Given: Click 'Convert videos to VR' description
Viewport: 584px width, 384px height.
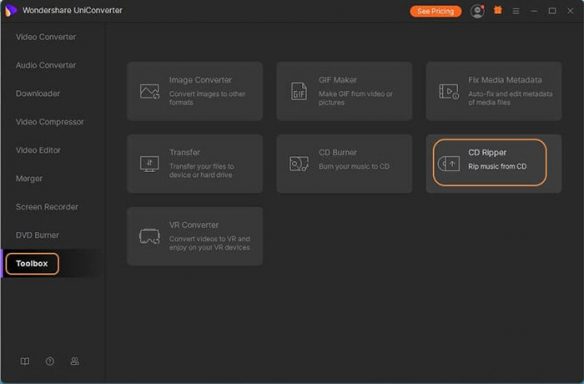Looking at the screenshot, I should (209, 243).
